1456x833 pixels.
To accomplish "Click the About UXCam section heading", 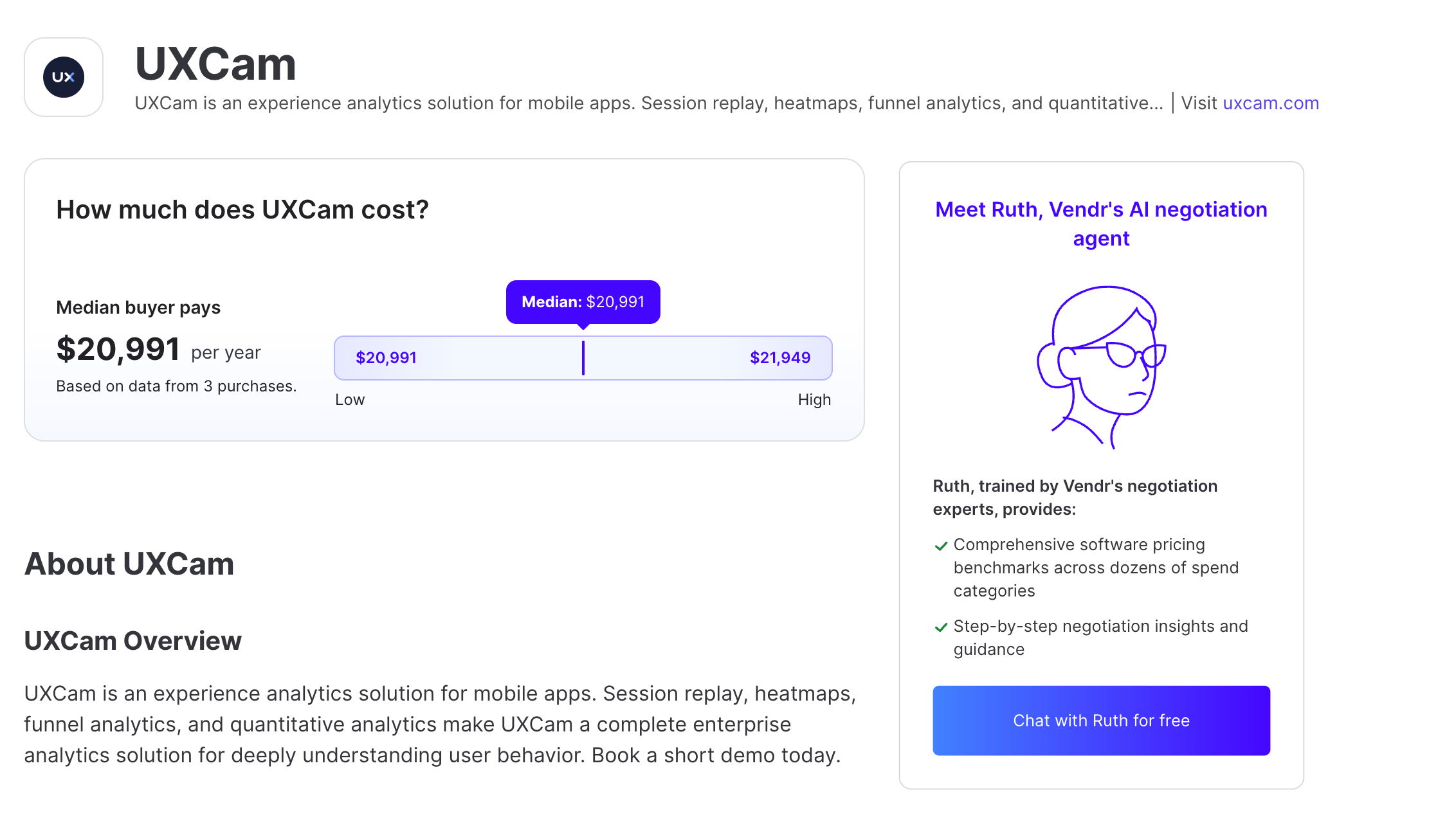I will [x=129, y=564].
